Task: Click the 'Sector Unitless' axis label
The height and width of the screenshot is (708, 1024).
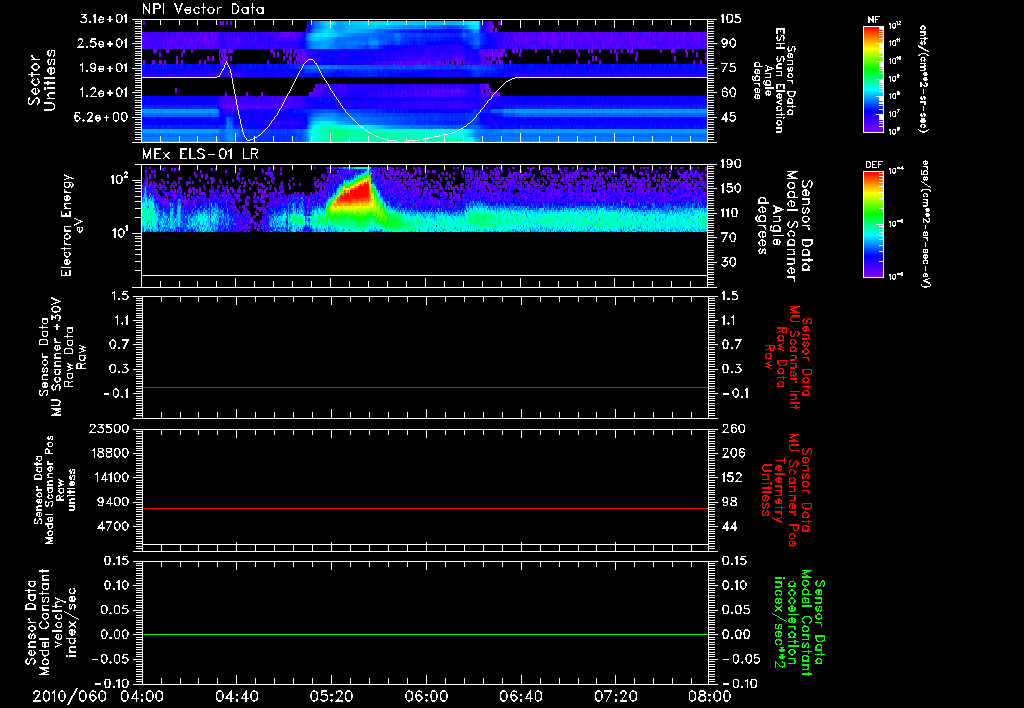Action: click(x=41, y=80)
